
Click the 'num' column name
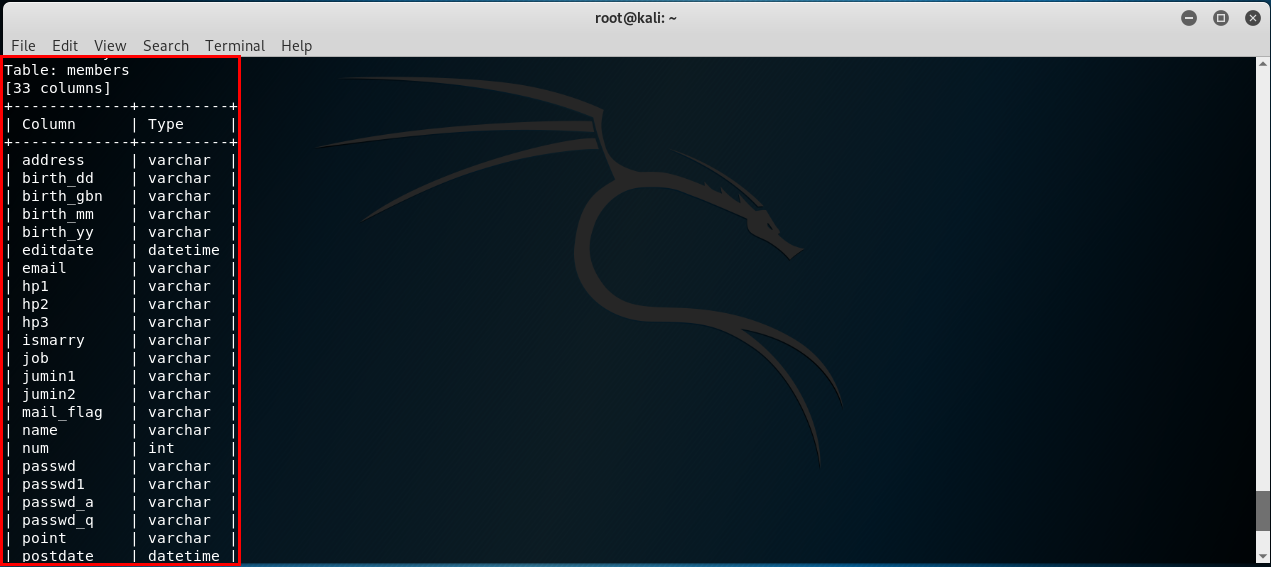coord(35,448)
